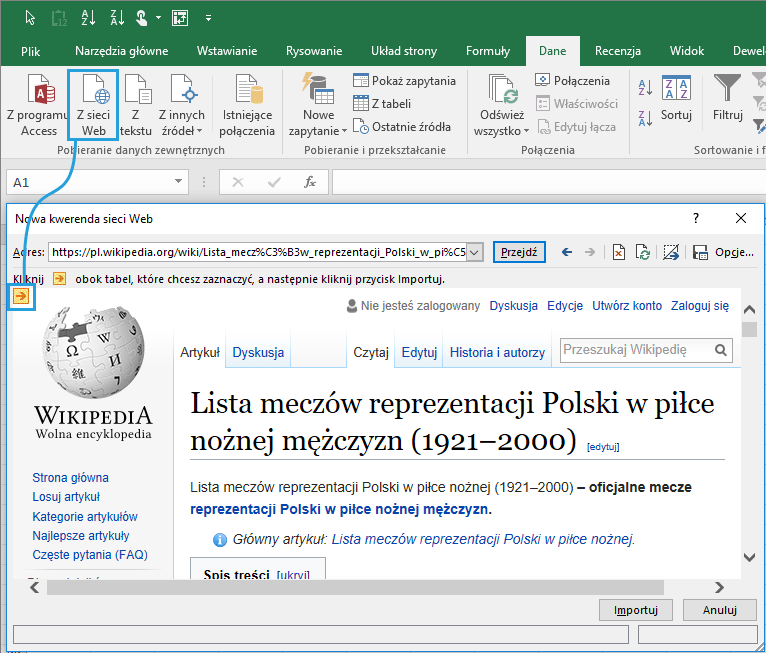Viewport: 766px width, 653px height.
Task: Click the Importuj button
Action: coord(635,610)
